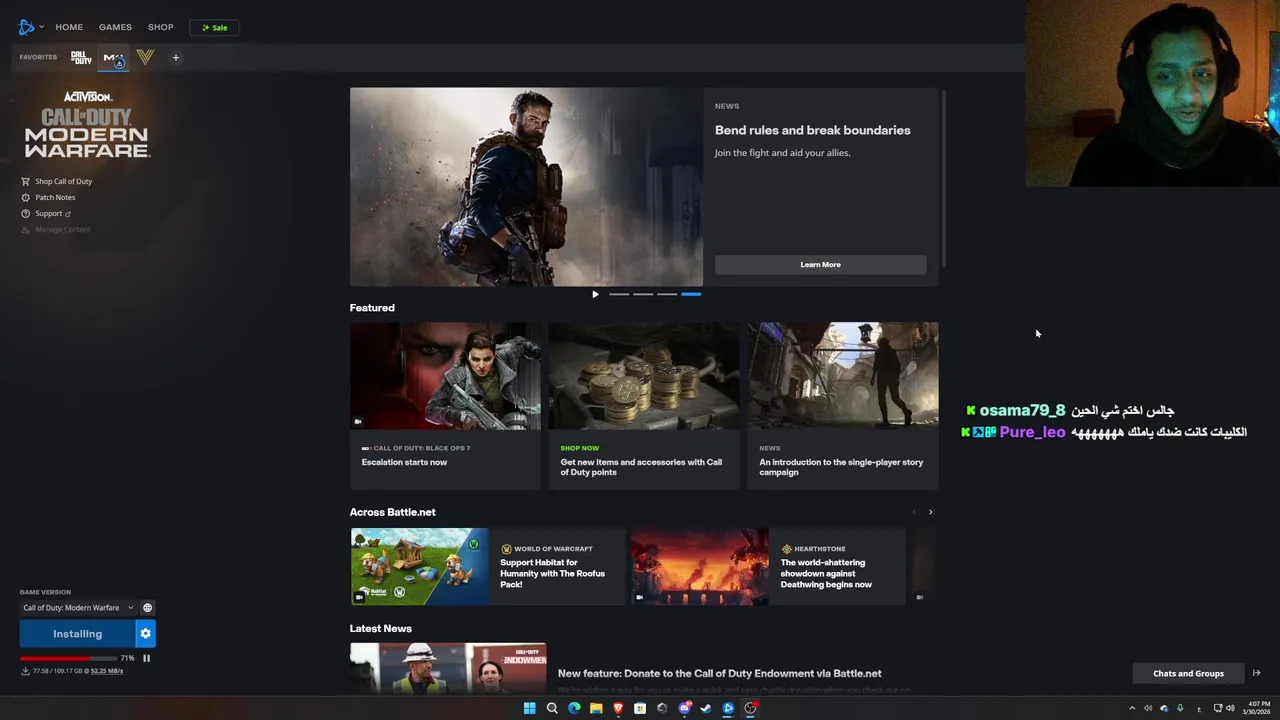Click 'Bend rules and break boundaries' headline
The image size is (1280, 720).
(812, 130)
